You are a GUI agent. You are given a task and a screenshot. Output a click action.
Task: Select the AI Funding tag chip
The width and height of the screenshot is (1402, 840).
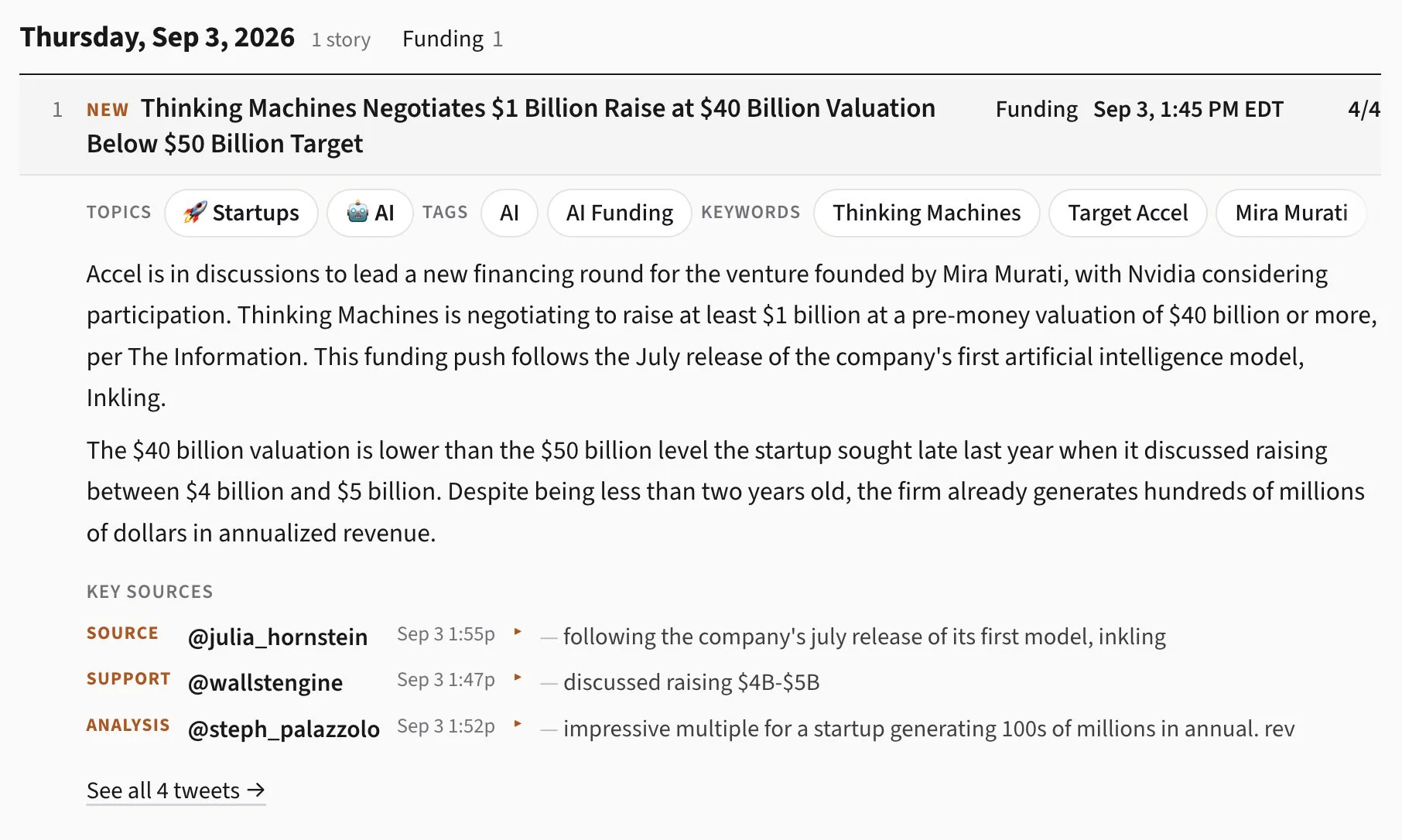click(619, 213)
